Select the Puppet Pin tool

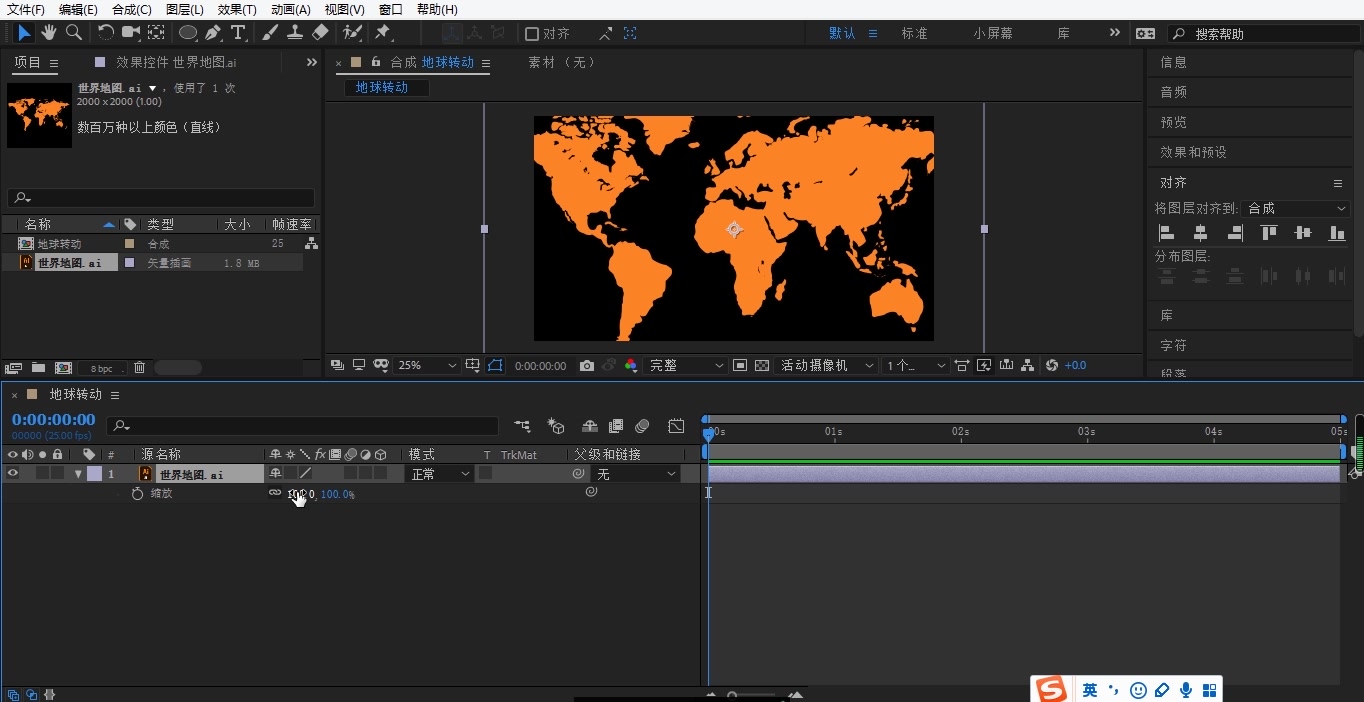[382, 33]
